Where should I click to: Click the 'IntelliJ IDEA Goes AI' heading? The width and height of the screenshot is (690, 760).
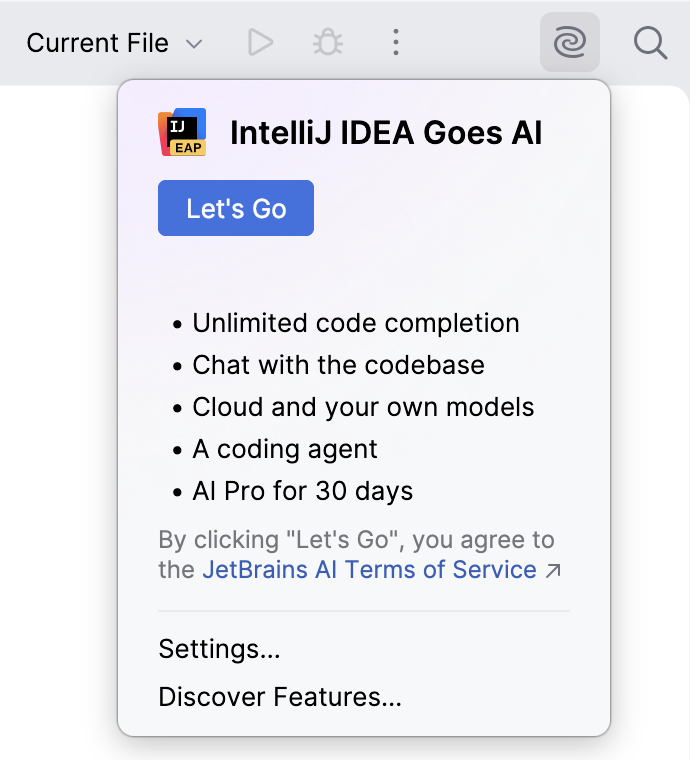(x=386, y=132)
